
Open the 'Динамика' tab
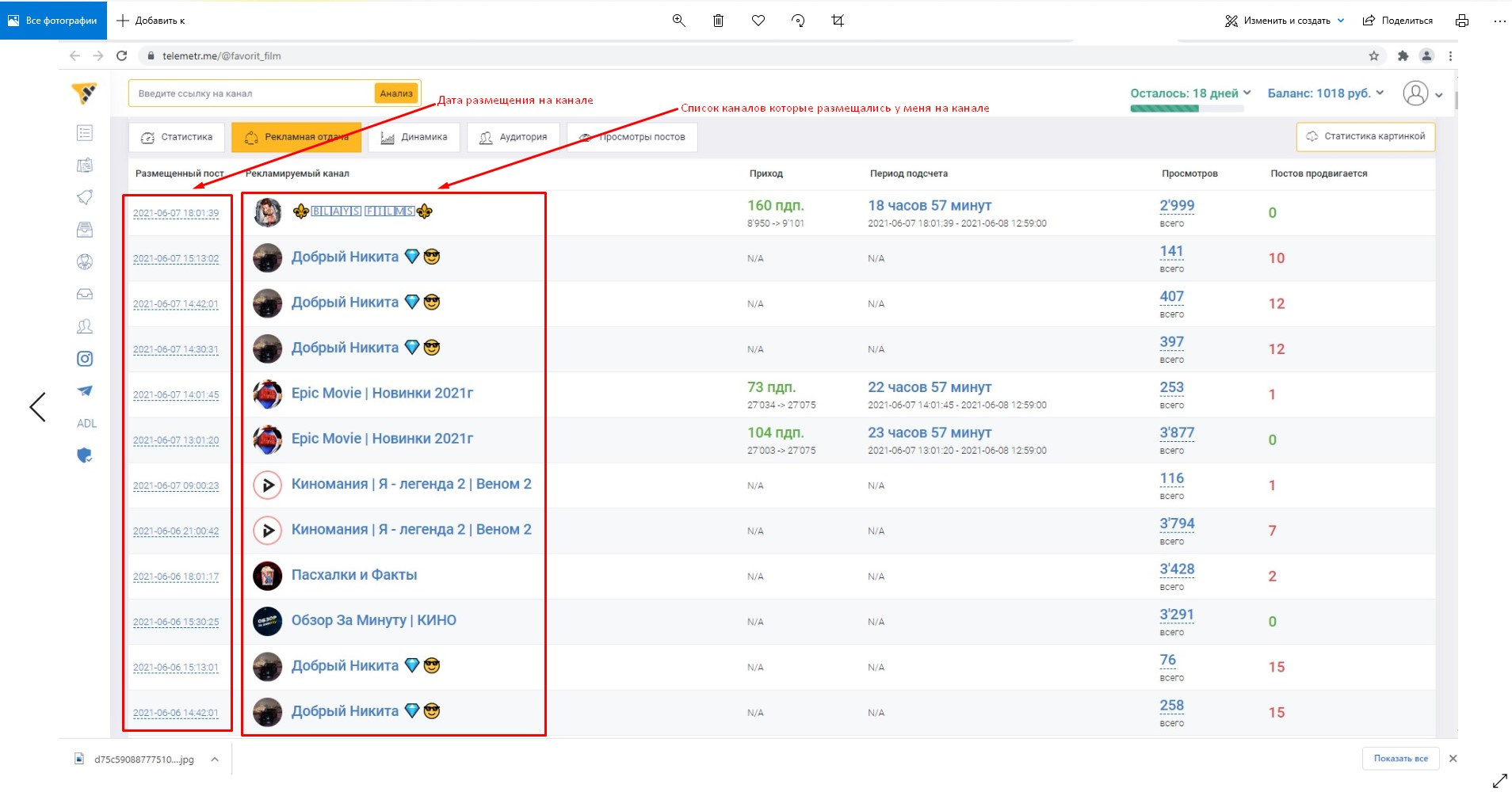point(414,137)
